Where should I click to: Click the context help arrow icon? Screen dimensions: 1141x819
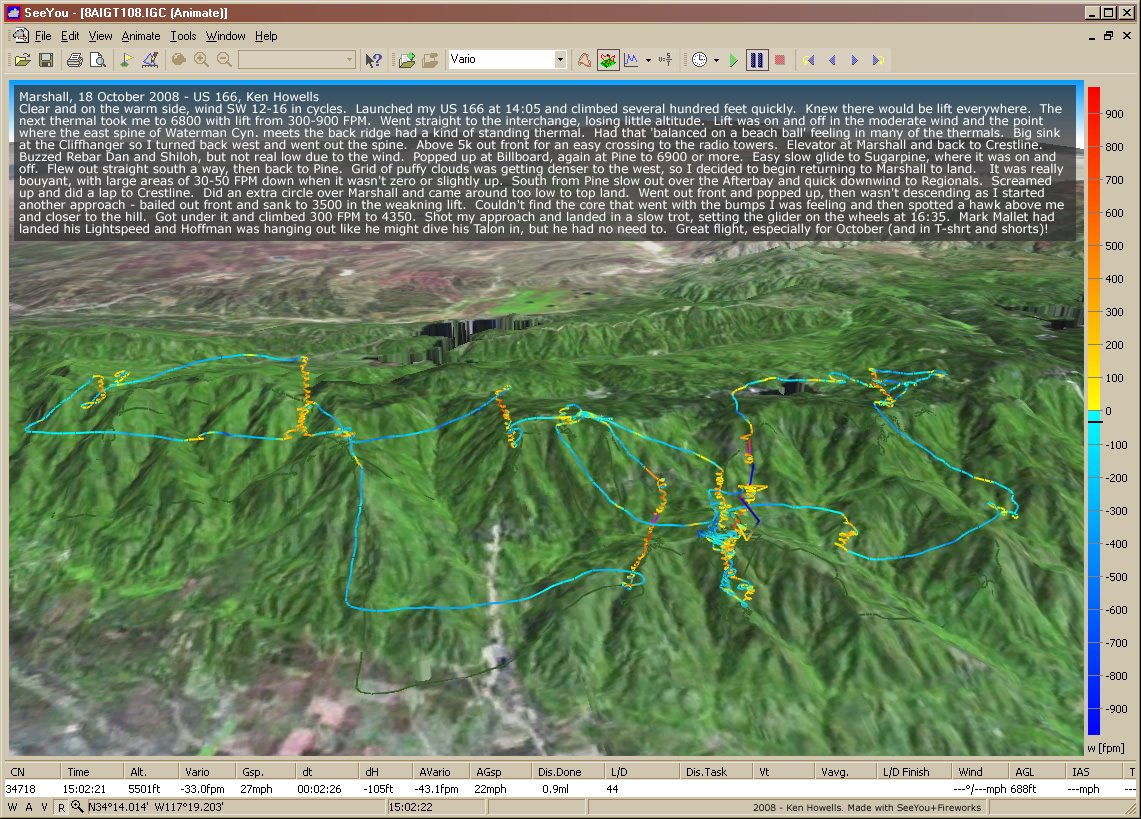point(373,60)
